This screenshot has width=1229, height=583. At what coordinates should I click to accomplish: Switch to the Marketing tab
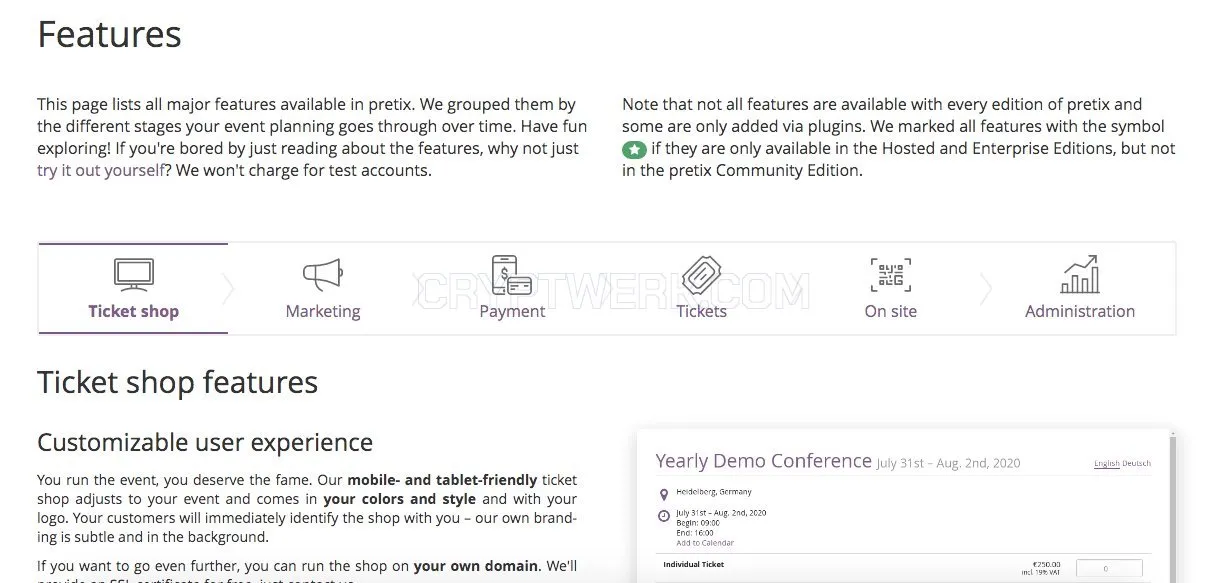[322, 288]
